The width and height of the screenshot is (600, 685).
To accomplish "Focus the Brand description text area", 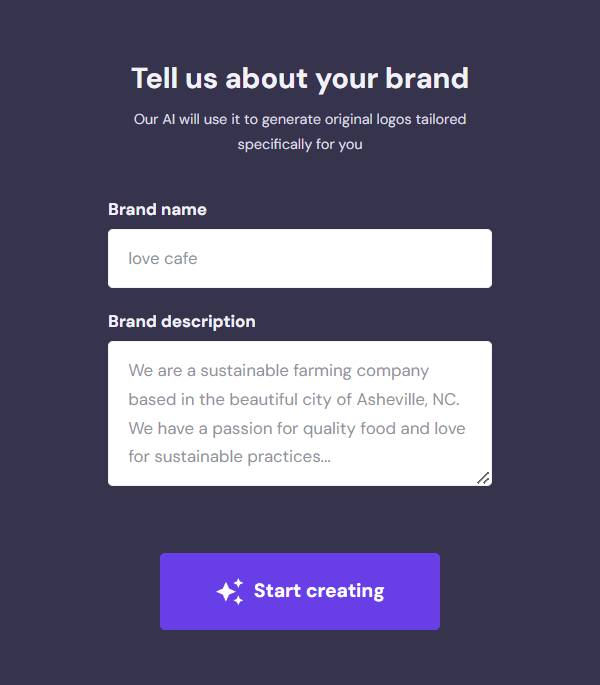I will [x=300, y=413].
